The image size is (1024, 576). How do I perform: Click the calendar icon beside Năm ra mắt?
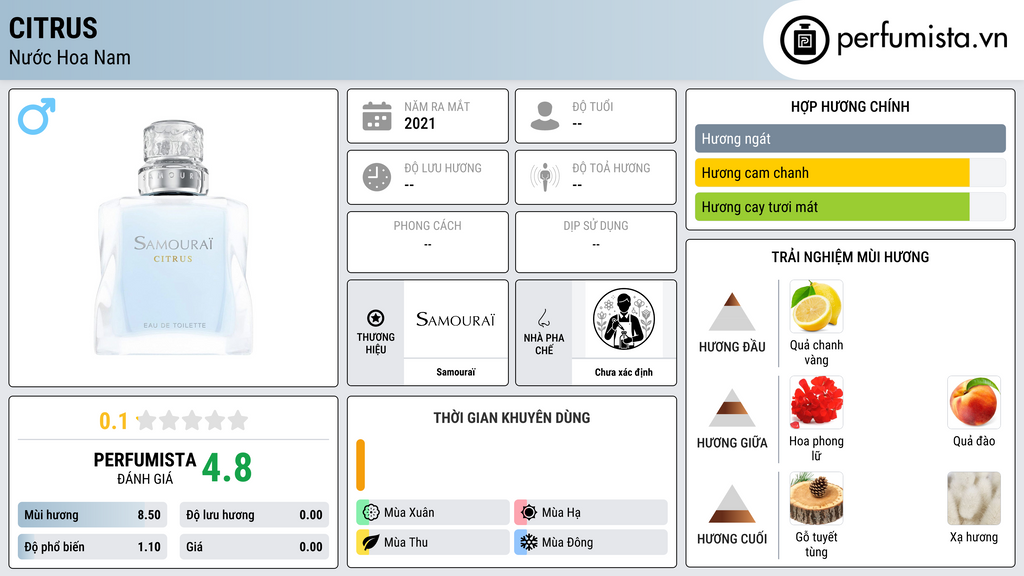377,116
